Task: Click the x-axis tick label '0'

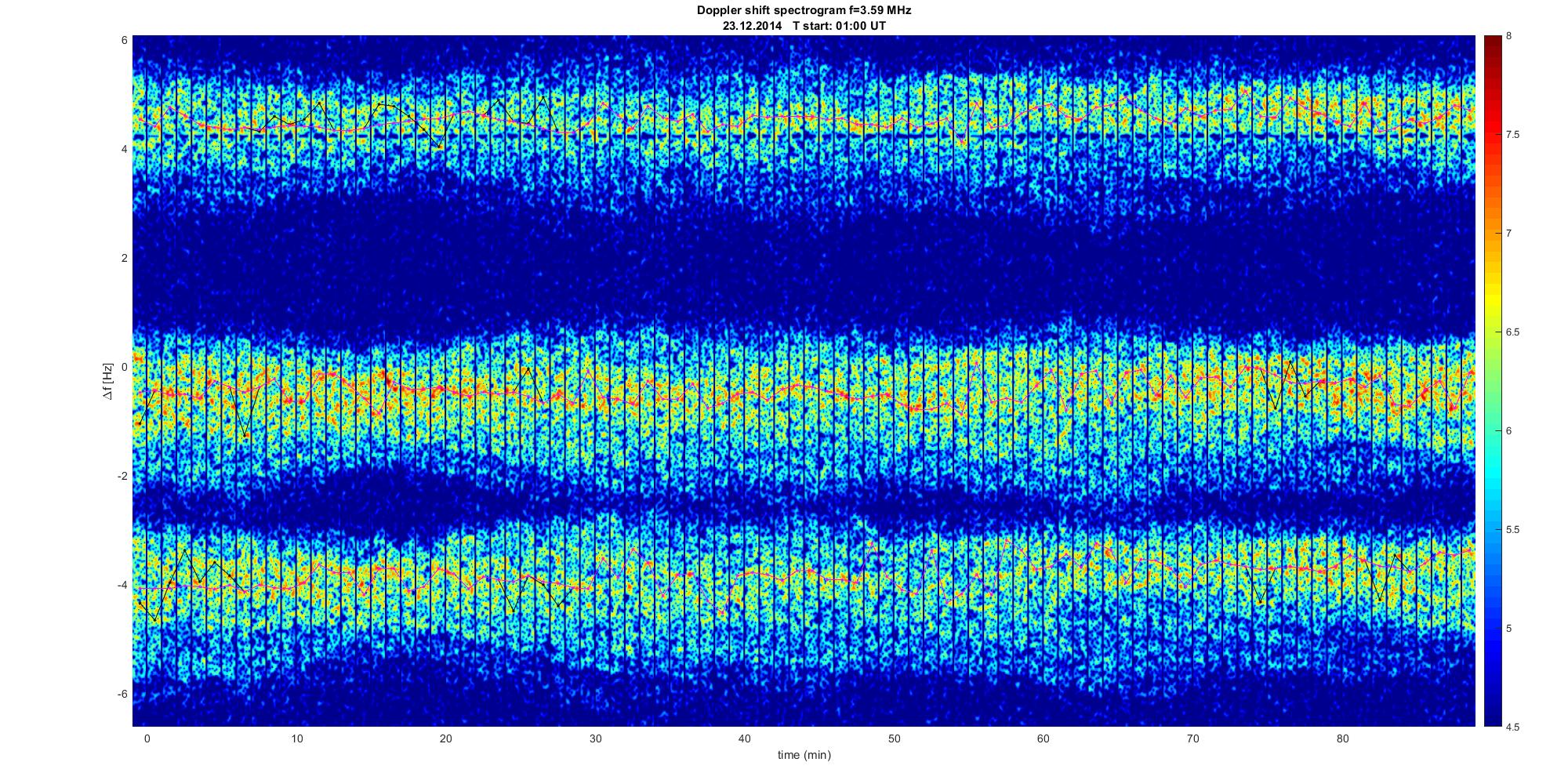Action: click(x=147, y=738)
